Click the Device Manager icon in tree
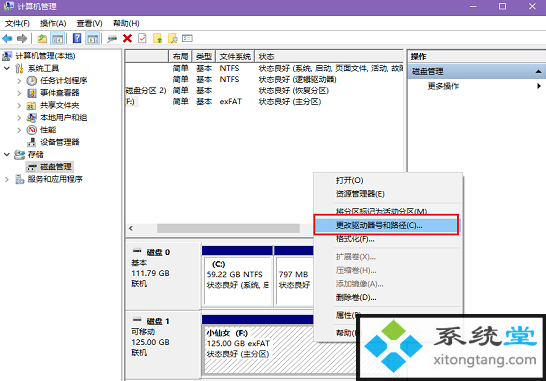546x381 pixels. coord(32,142)
